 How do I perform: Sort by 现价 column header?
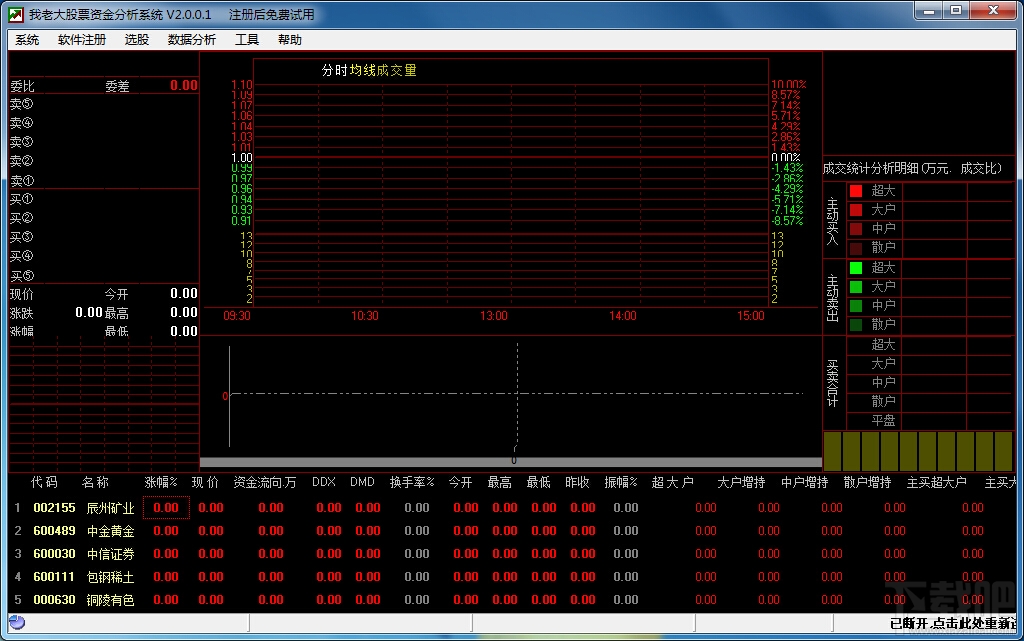click(205, 482)
